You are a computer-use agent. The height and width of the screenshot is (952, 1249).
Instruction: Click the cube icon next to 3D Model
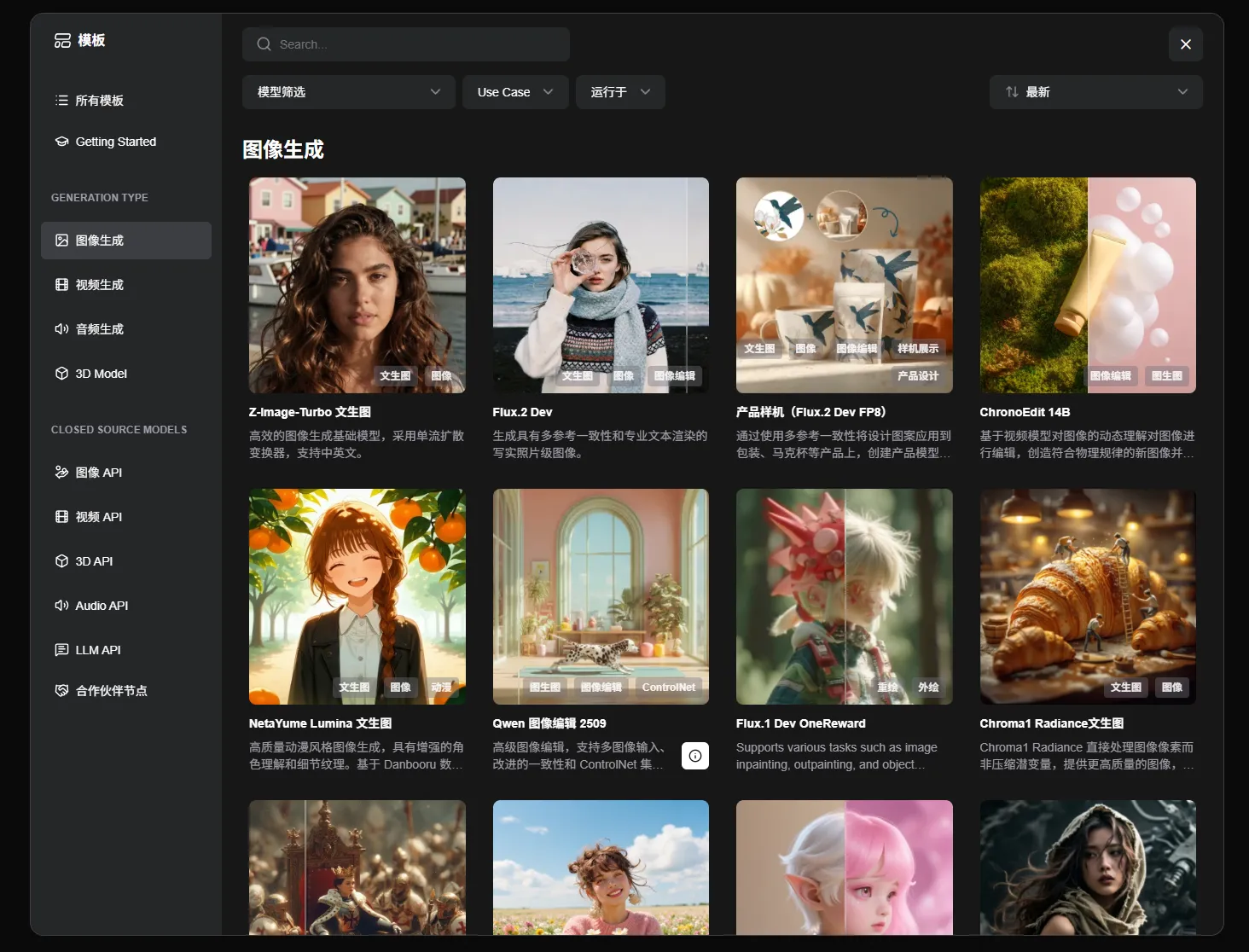(x=61, y=374)
